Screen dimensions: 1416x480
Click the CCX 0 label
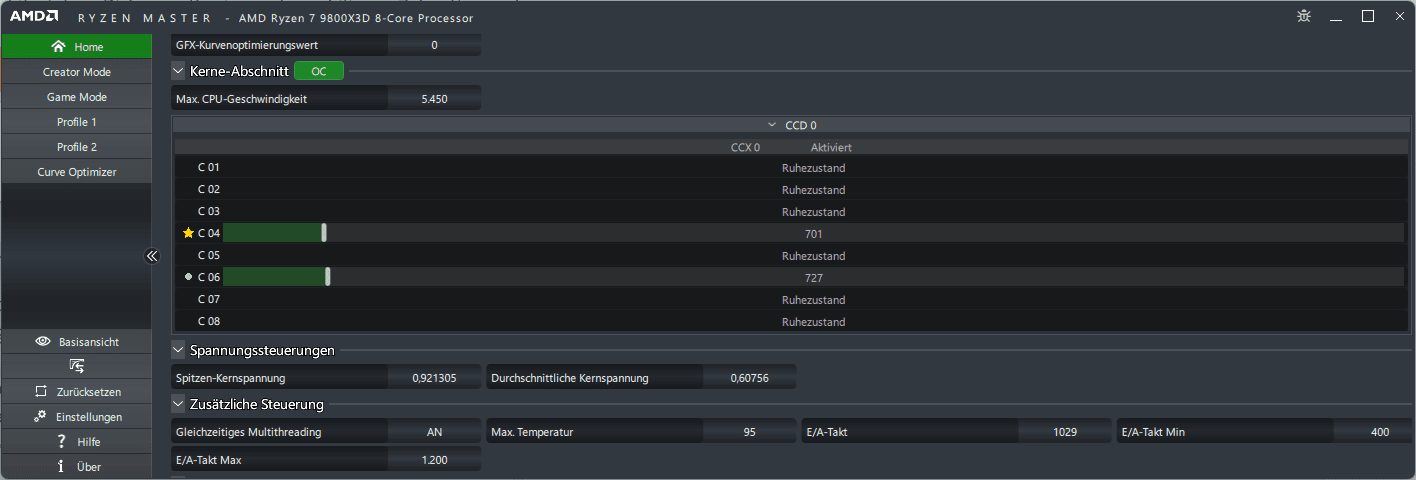pyautogui.click(x=745, y=147)
